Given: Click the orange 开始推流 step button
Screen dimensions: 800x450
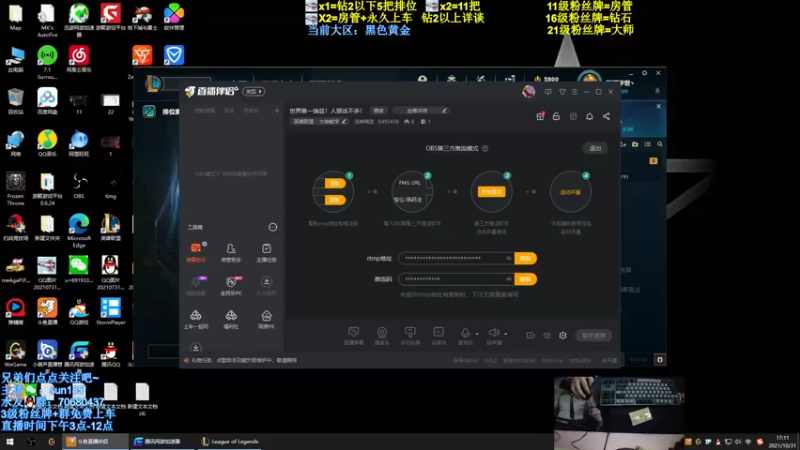Looking at the screenshot, I should [x=491, y=192].
